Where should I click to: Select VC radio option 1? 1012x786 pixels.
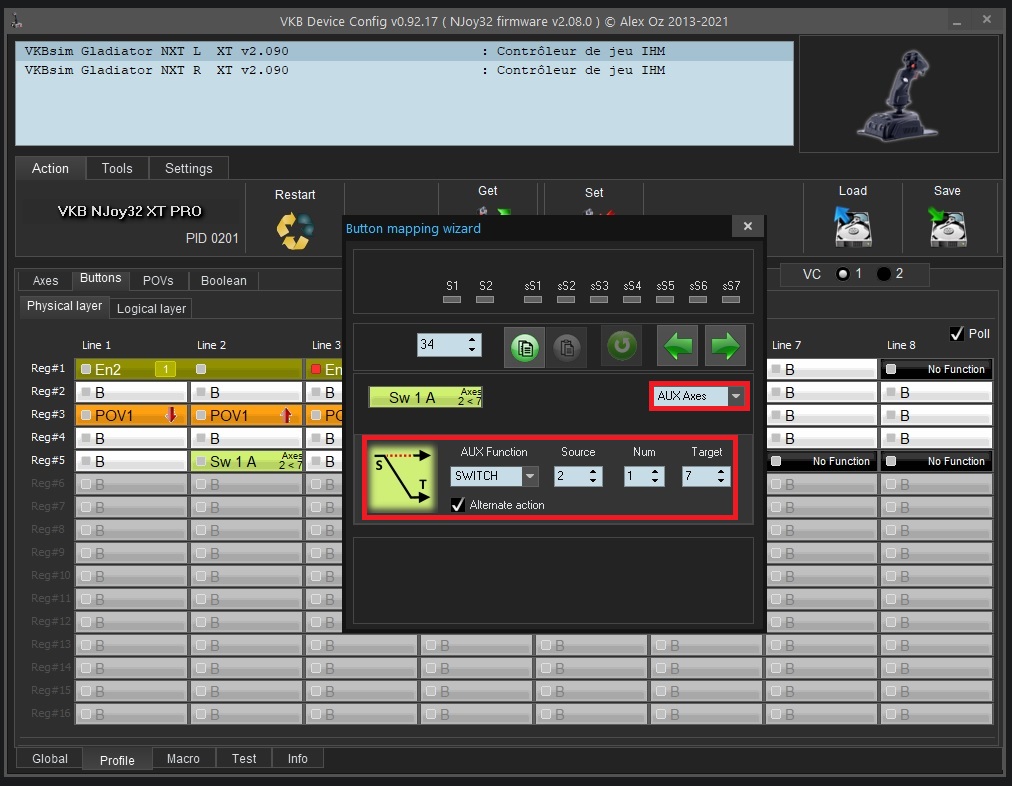(842, 274)
